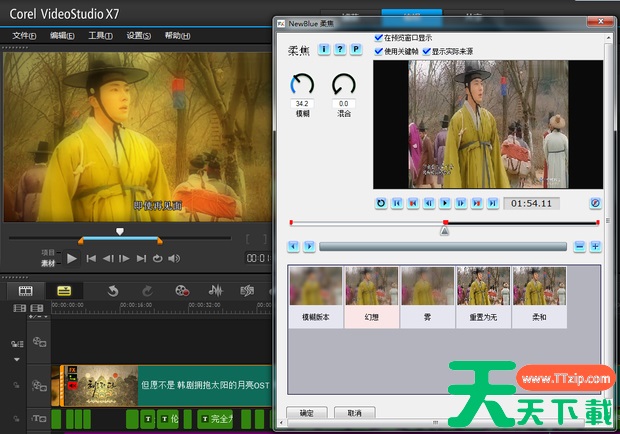Step back one frame in NewBlue dialog
Screen dimensions: 620x434
(429, 203)
